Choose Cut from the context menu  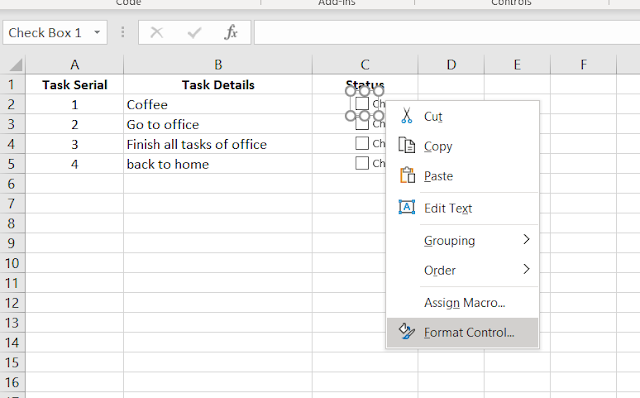pos(462,116)
